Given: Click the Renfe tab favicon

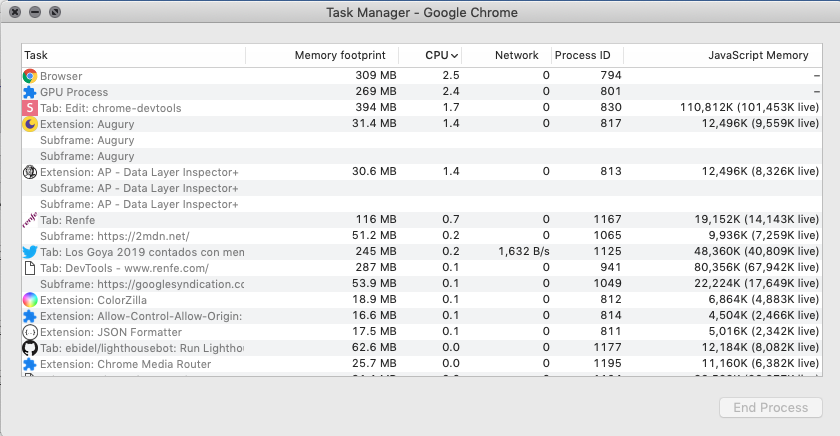Looking at the screenshot, I should pos(30,220).
